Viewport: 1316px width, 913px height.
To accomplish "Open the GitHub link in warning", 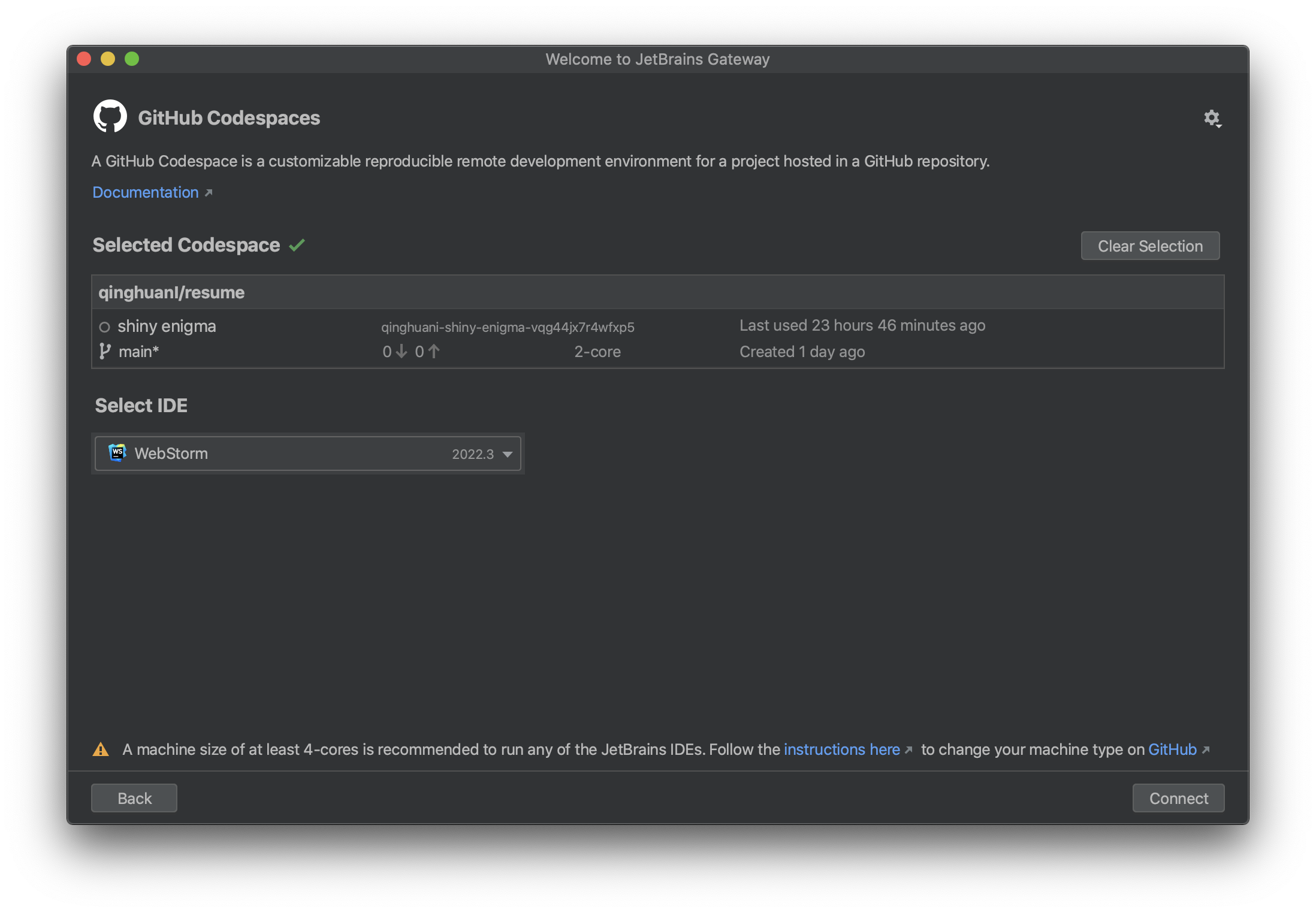I will pos(1172,749).
